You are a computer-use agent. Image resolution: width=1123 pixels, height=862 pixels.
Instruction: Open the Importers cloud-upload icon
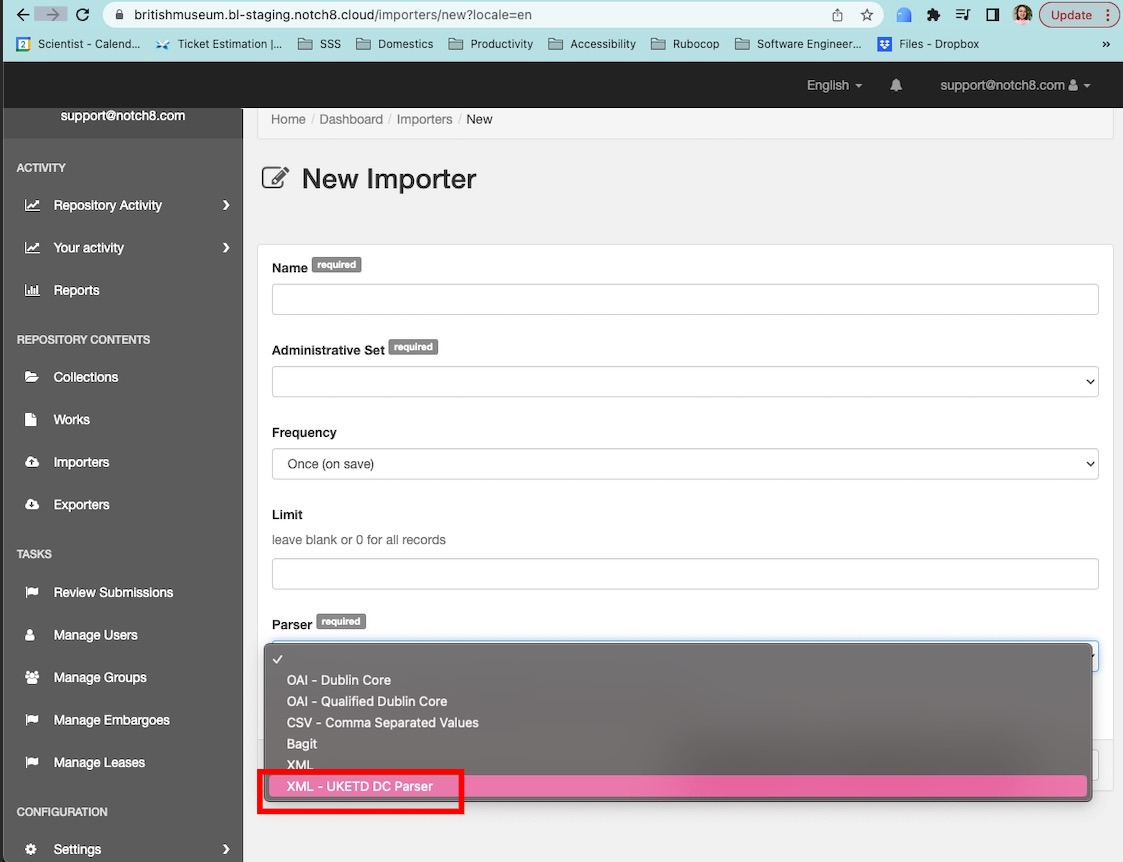[x=33, y=462]
